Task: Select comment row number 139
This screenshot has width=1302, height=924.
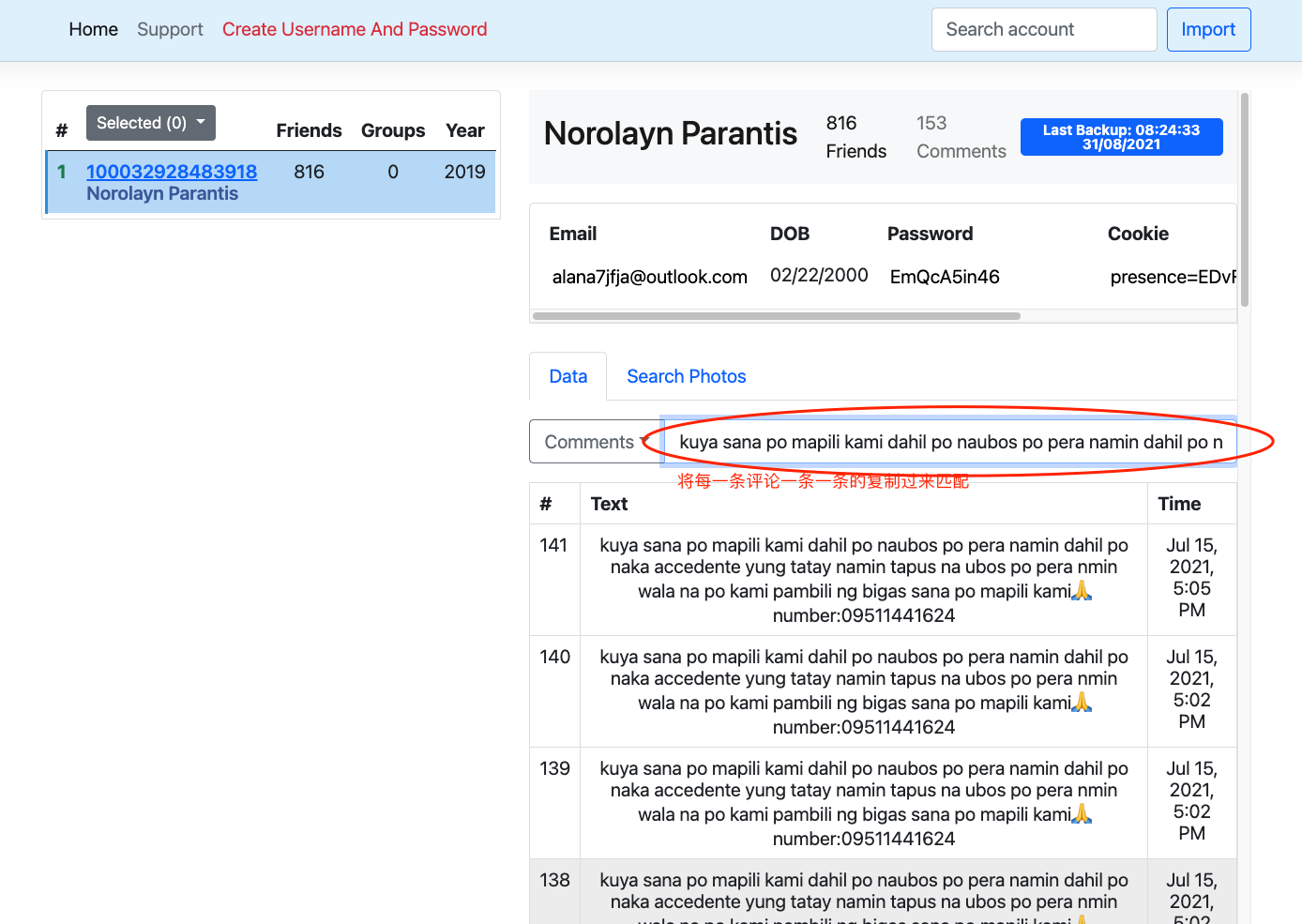Action: pos(554,768)
